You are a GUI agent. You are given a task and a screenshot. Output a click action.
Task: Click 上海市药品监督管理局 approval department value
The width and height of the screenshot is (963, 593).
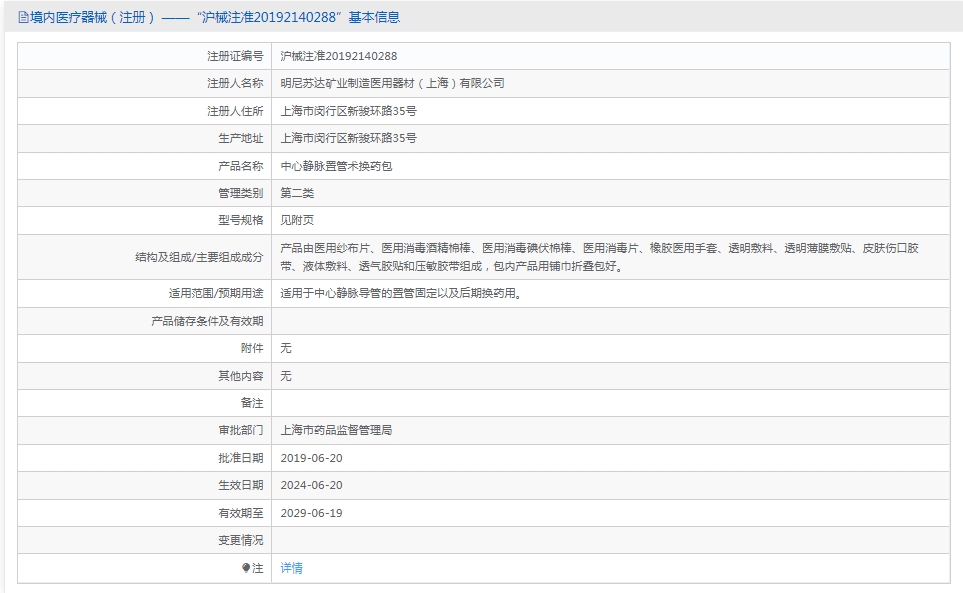click(x=336, y=430)
